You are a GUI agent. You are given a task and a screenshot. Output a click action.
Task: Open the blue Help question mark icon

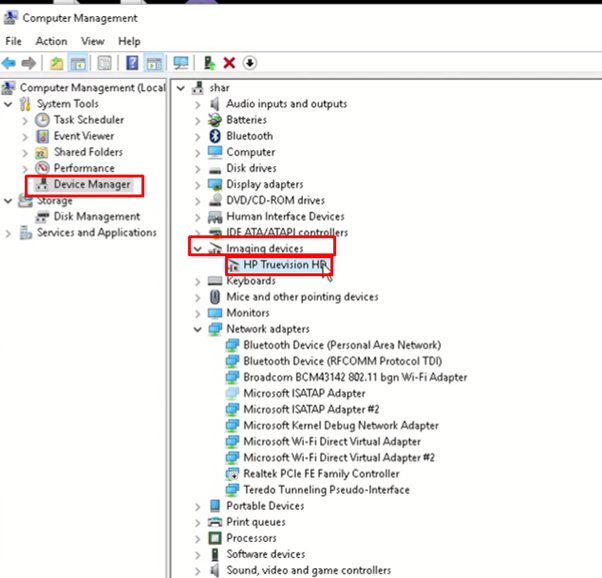[x=132, y=63]
